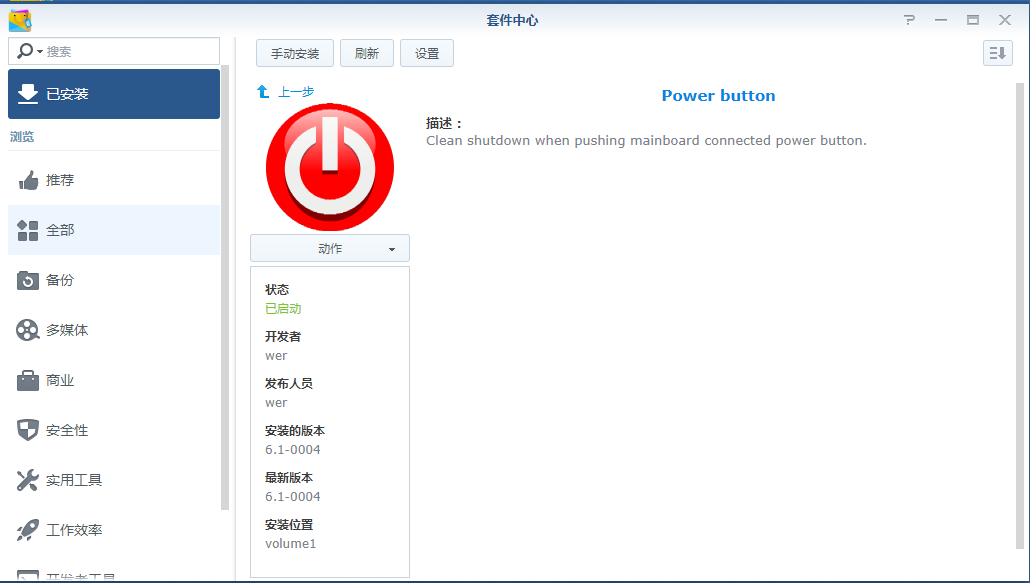This screenshot has height=583, width=1030.
Task: Open the 已安装 installed packages section
Action: [x=113, y=93]
